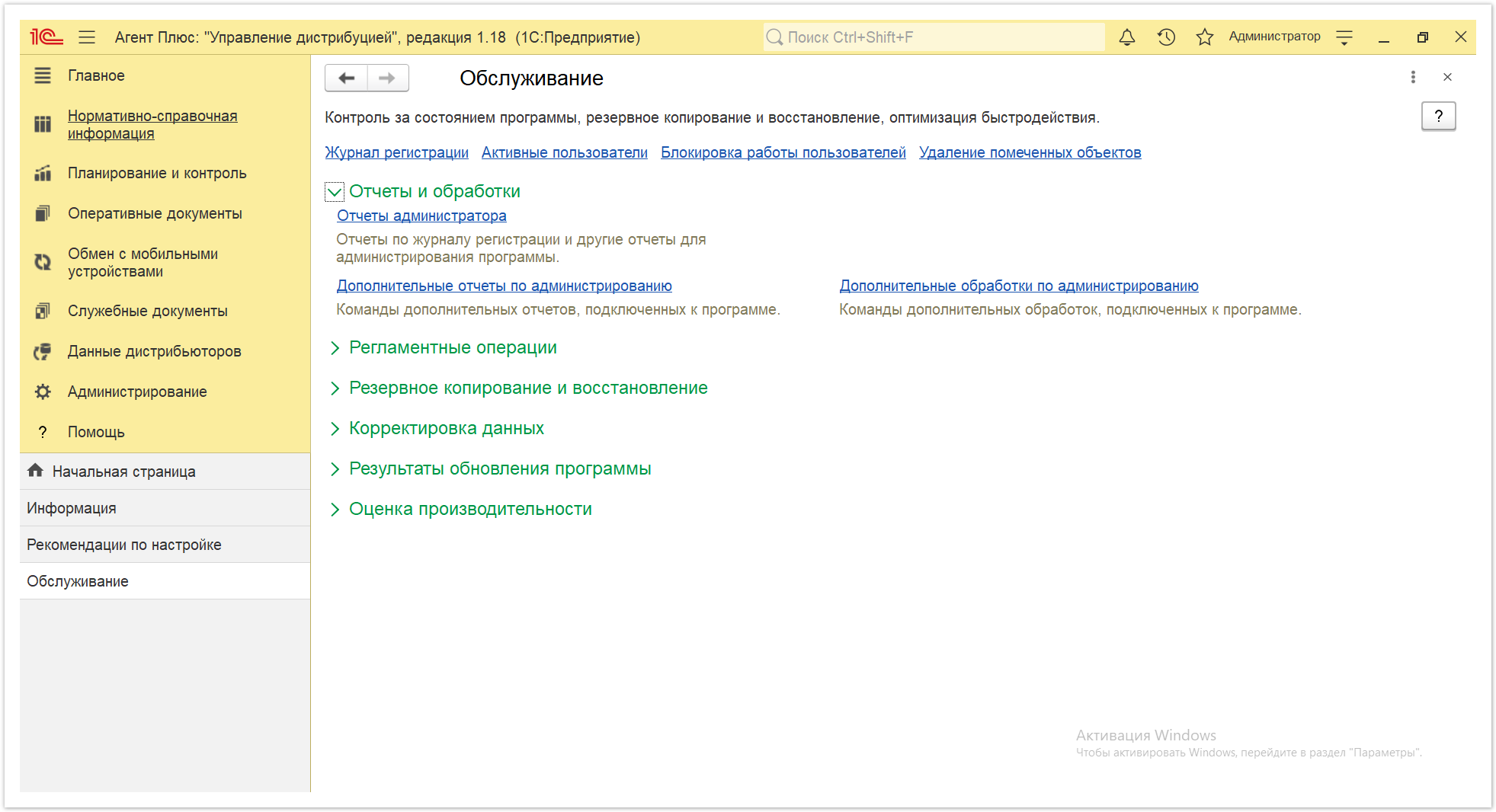Click the home icon of Начальная страница

pyautogui.click(x=35, y=470)
